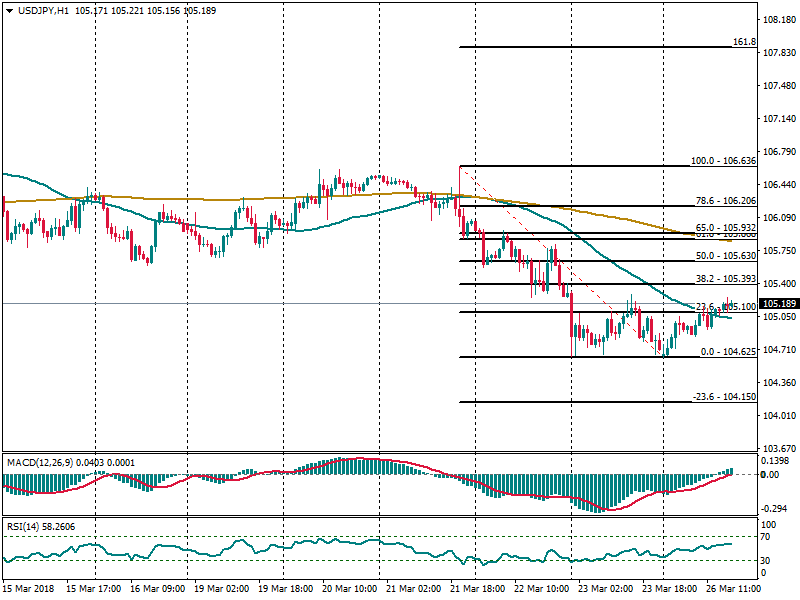Click the RSI 70 level scale label
Image resolution: width=800 pixels, height=600 pixels.
pyautogui.click(x=768, y=538)
